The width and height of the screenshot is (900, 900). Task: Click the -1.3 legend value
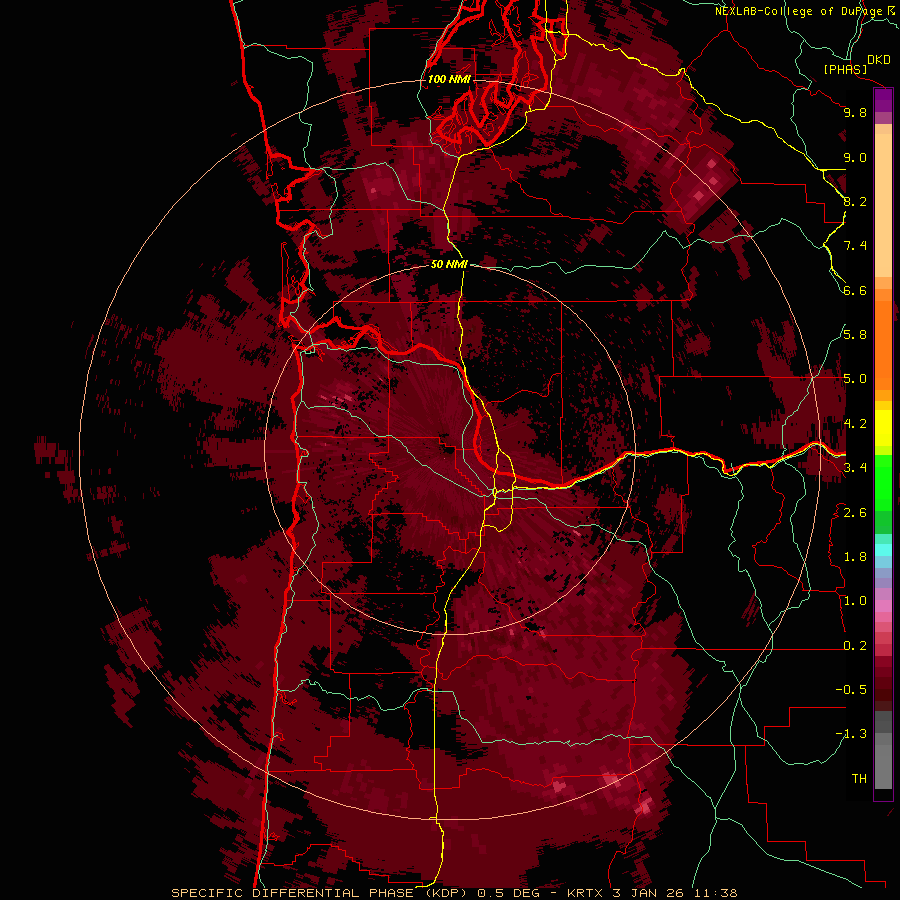coord(851,734)
